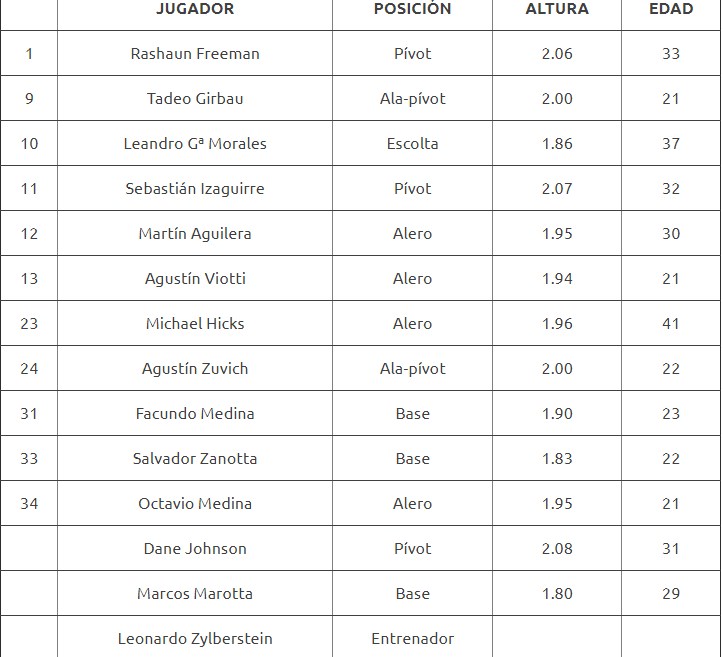The height and width of the screenshot is (657, 723).
Task: Select the Facundo Medina name cell
Action: coord(195,414)
